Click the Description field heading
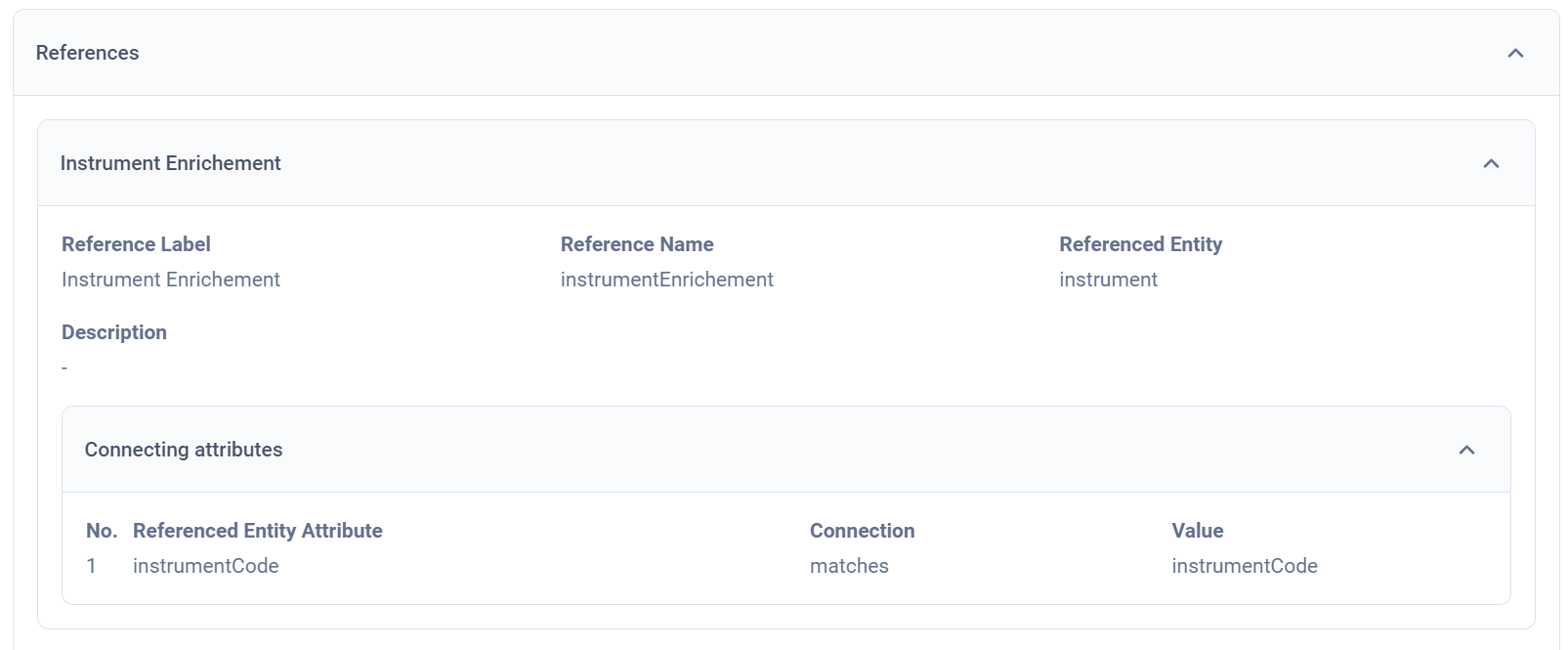 113,332
